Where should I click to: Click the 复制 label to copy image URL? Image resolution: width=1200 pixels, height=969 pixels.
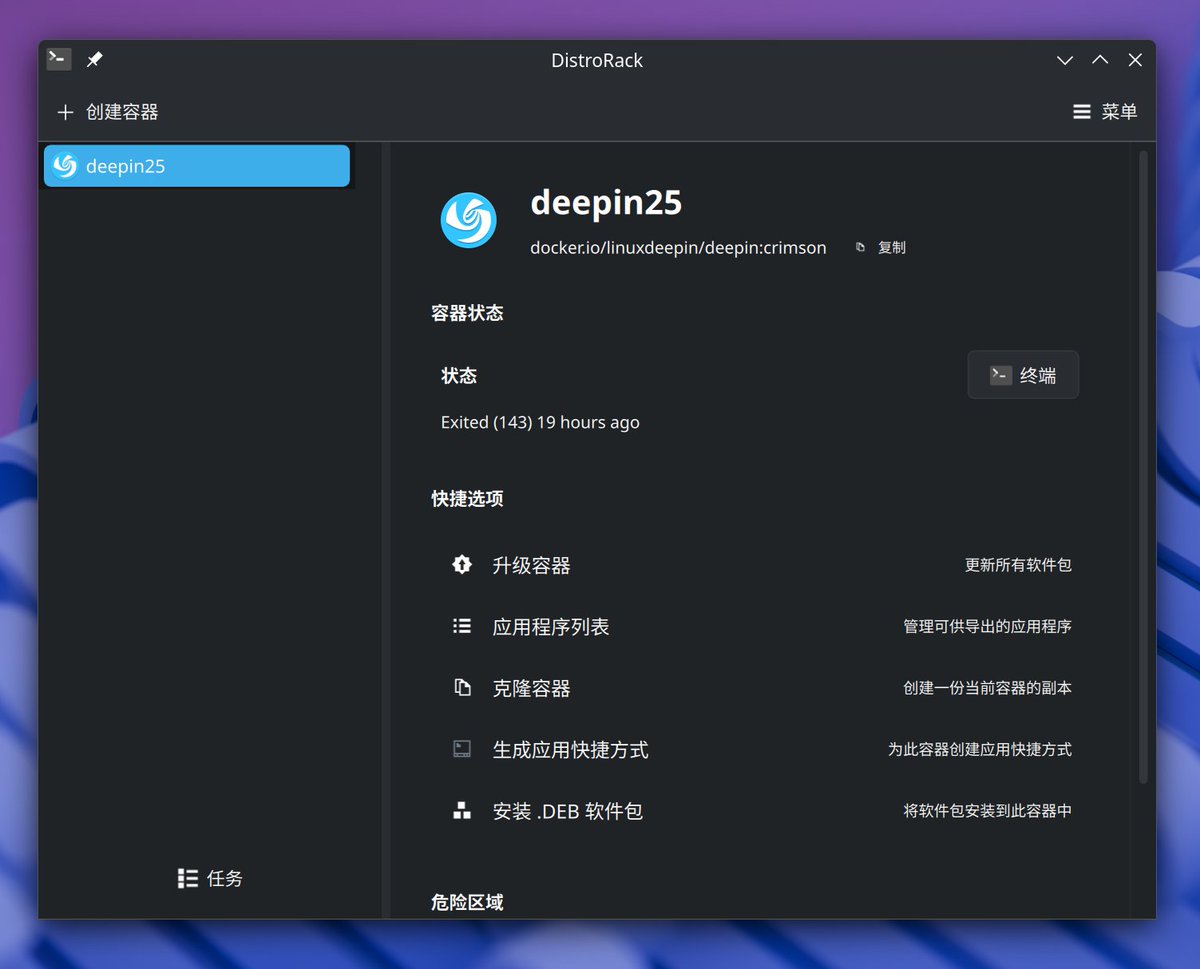click(x=892, y=247)
